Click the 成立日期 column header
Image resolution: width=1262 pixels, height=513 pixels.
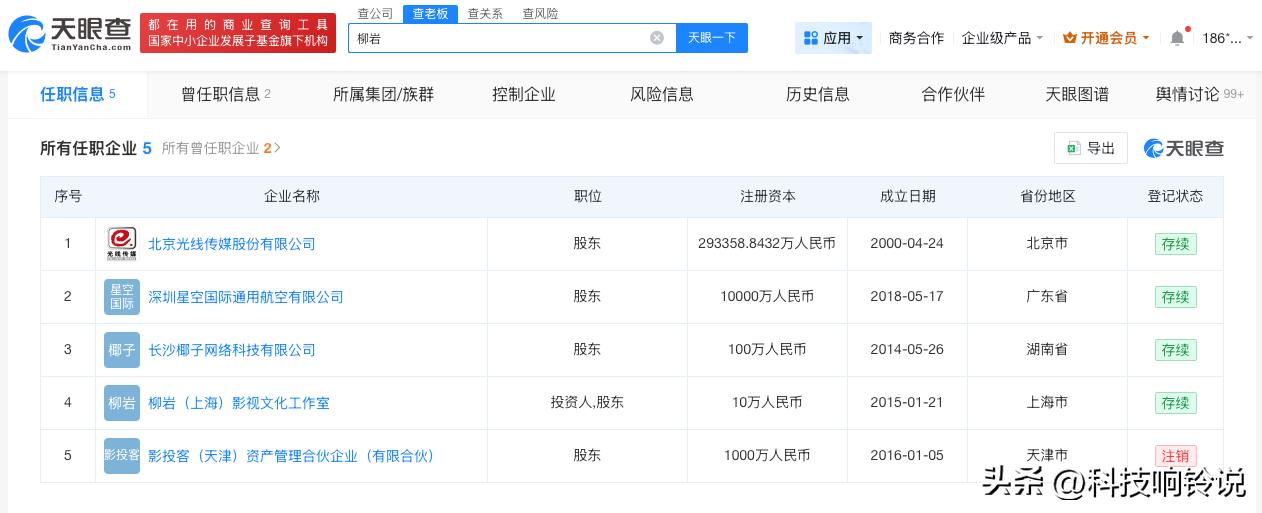click(907, 196)
